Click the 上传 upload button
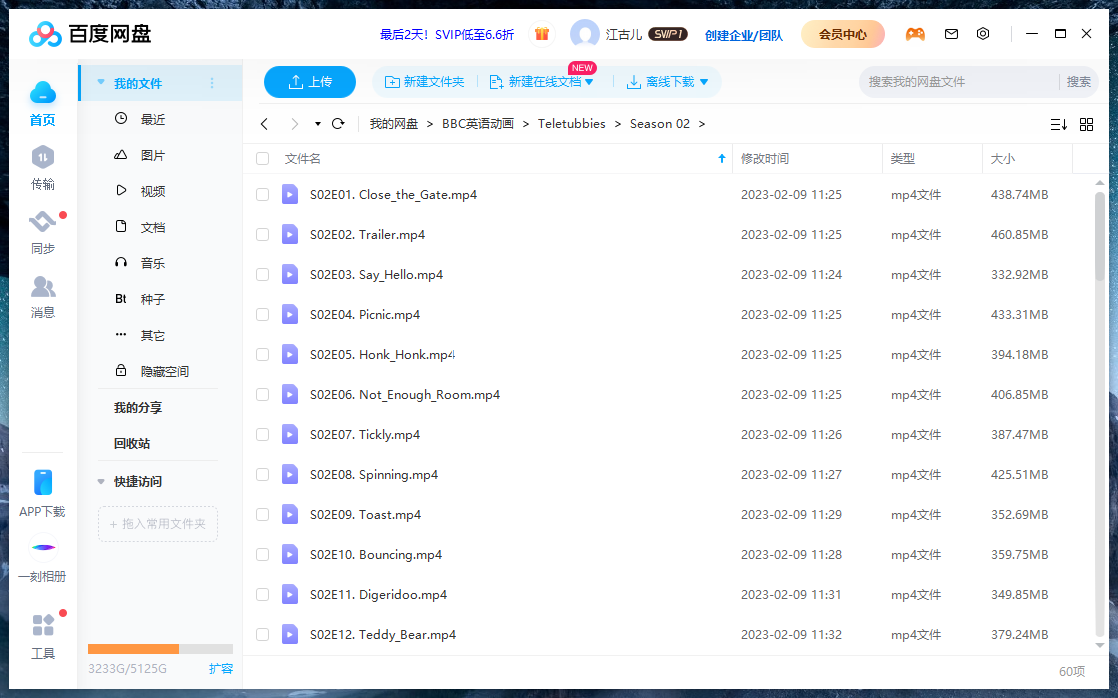Viewport: 1118px width, 698px height. coord(309,82)
